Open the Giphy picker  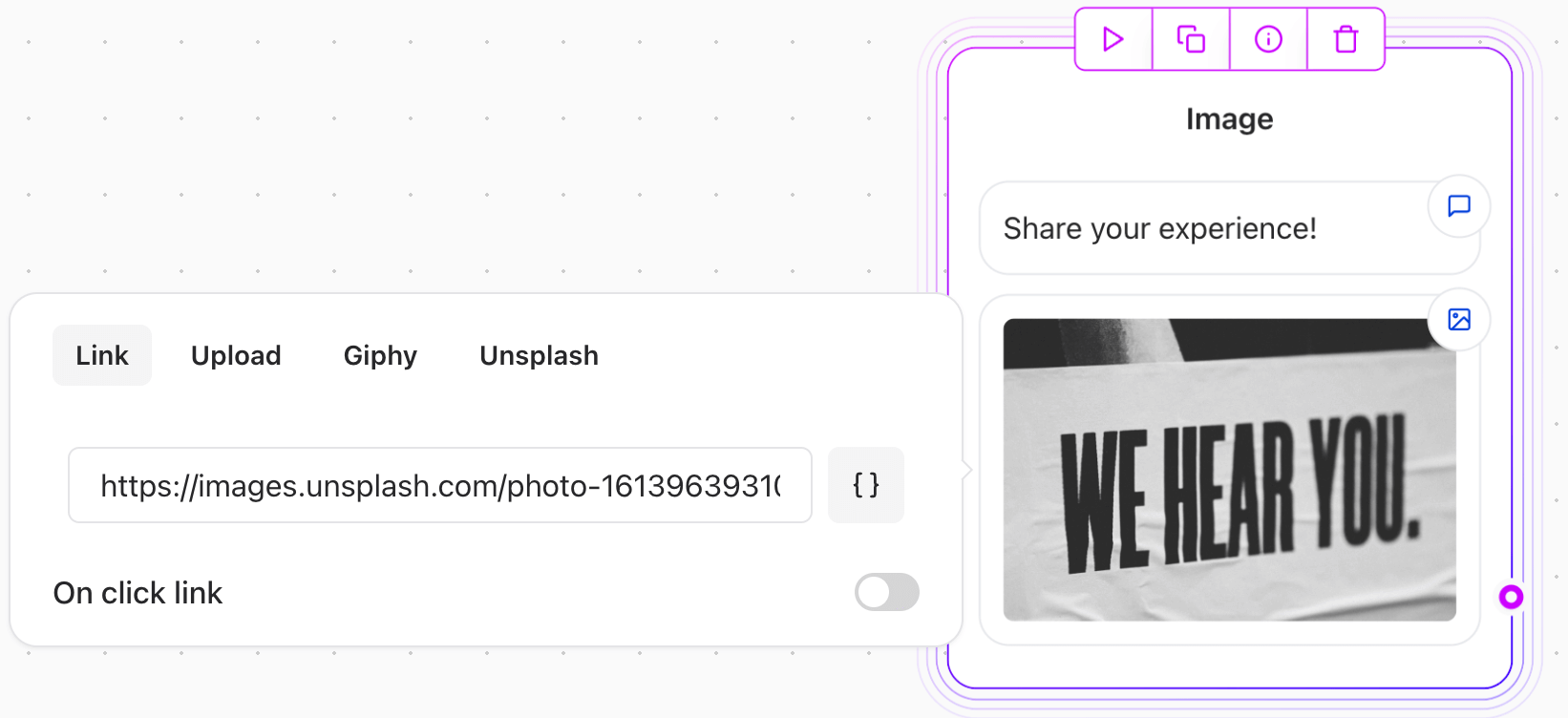[x=380, y=355]
